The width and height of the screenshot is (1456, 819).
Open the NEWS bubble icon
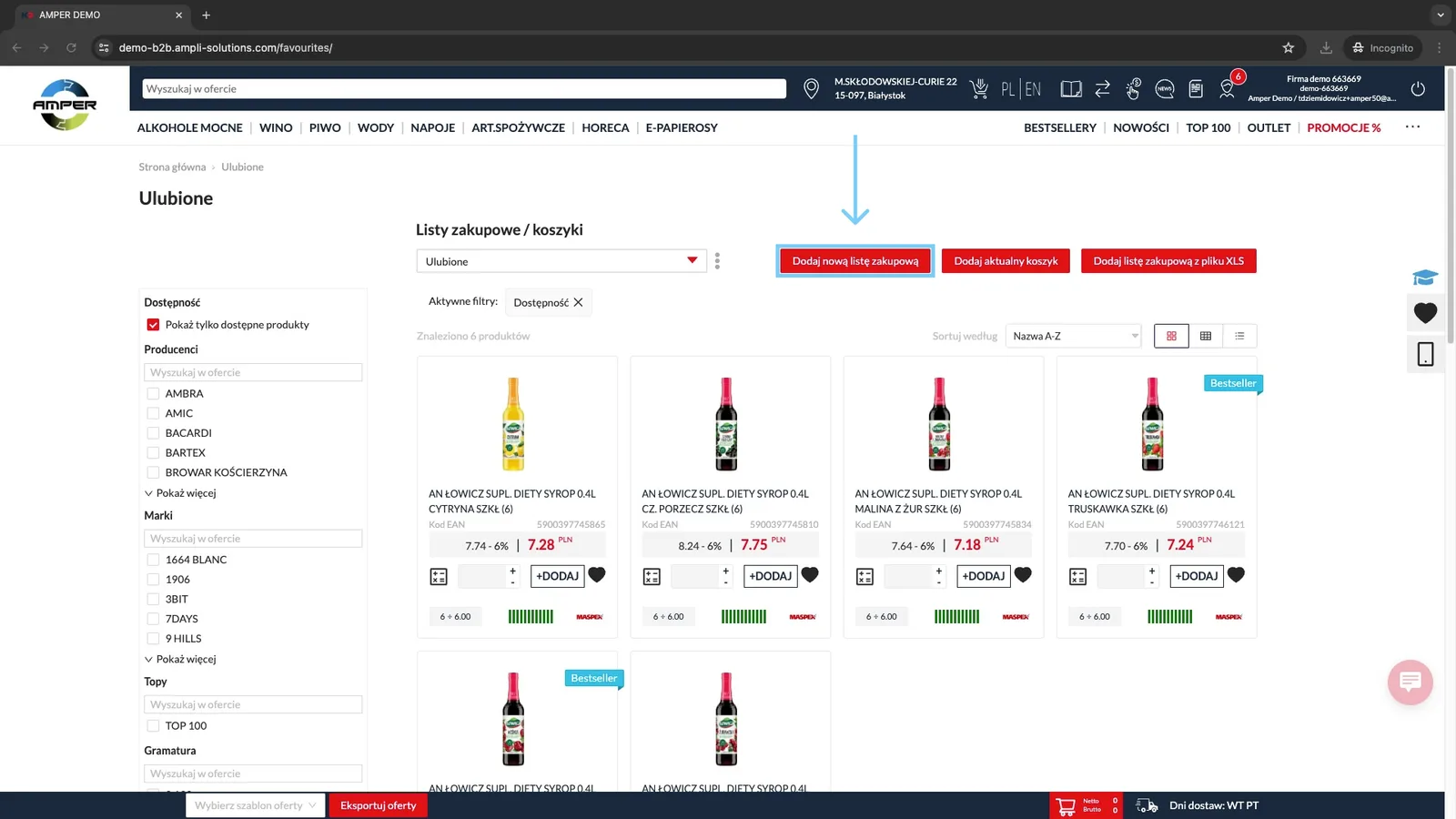tap(1164, 88)
